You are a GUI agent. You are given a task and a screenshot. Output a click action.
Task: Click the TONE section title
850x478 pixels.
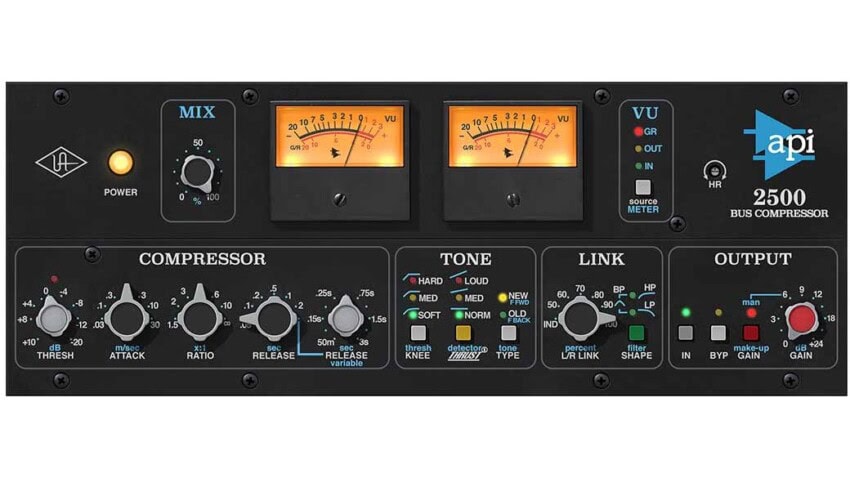[466, 259]
